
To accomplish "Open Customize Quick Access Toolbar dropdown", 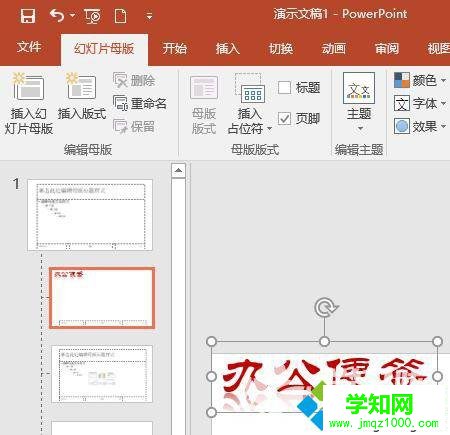I will coord(149,16).
